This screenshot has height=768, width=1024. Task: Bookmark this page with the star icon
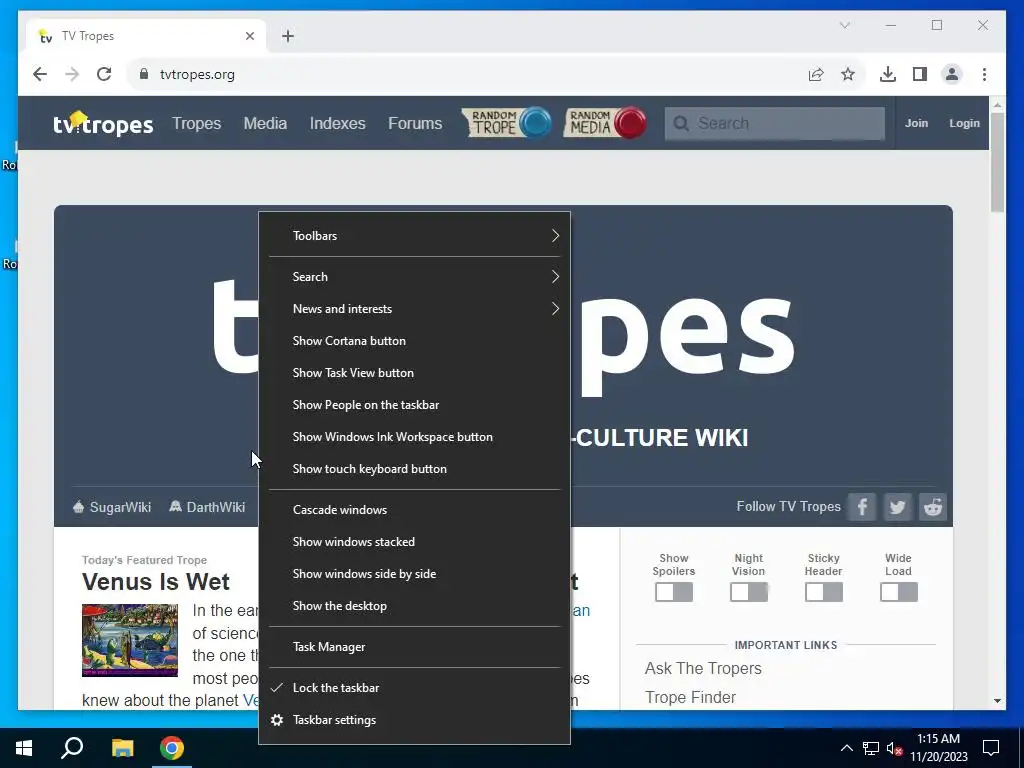[x=848, y=74]
